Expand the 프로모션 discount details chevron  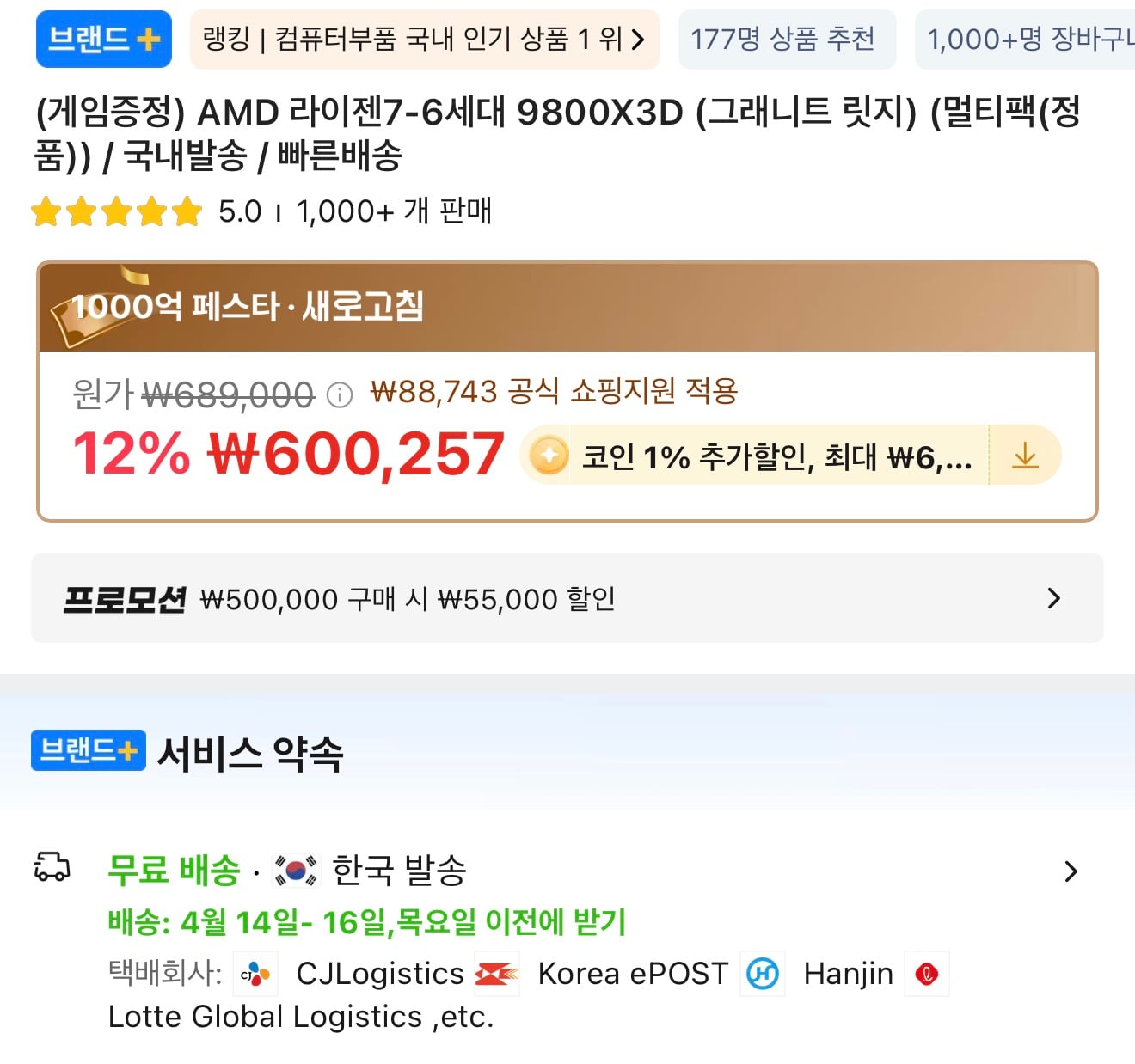pyautogui.click(x=1053, y=598)
